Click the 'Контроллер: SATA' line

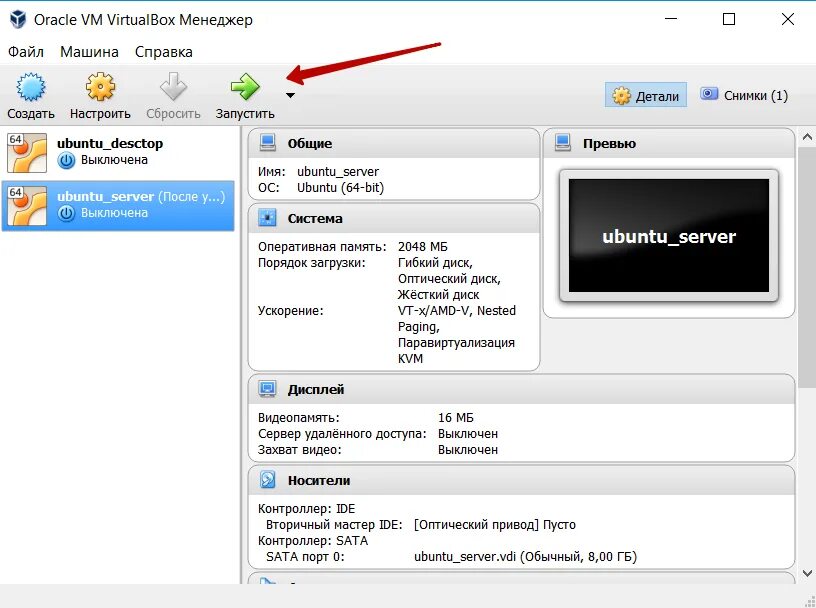tap(313, 541)
